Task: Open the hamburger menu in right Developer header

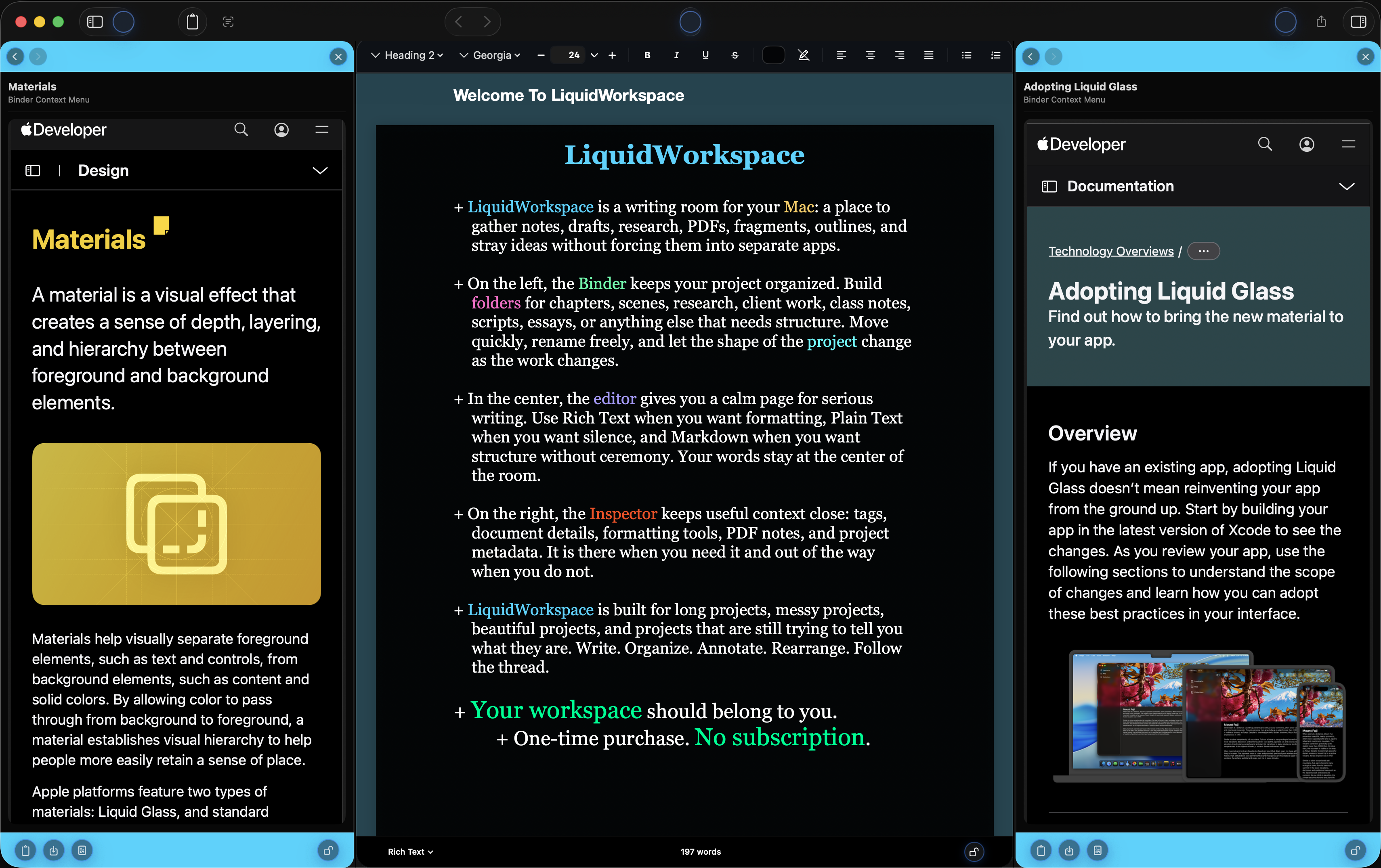Action: pyautogui.click(x=1348, y=144)
